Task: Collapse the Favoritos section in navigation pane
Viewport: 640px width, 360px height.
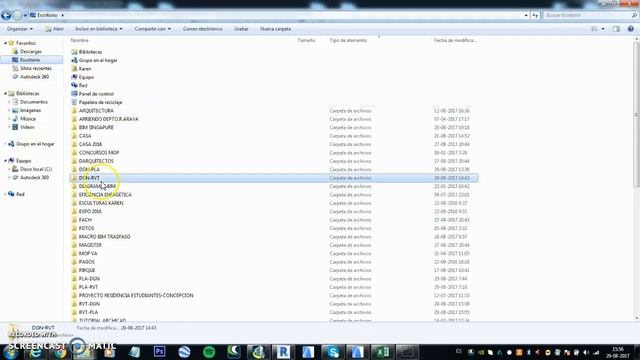Action: [5, 43]
